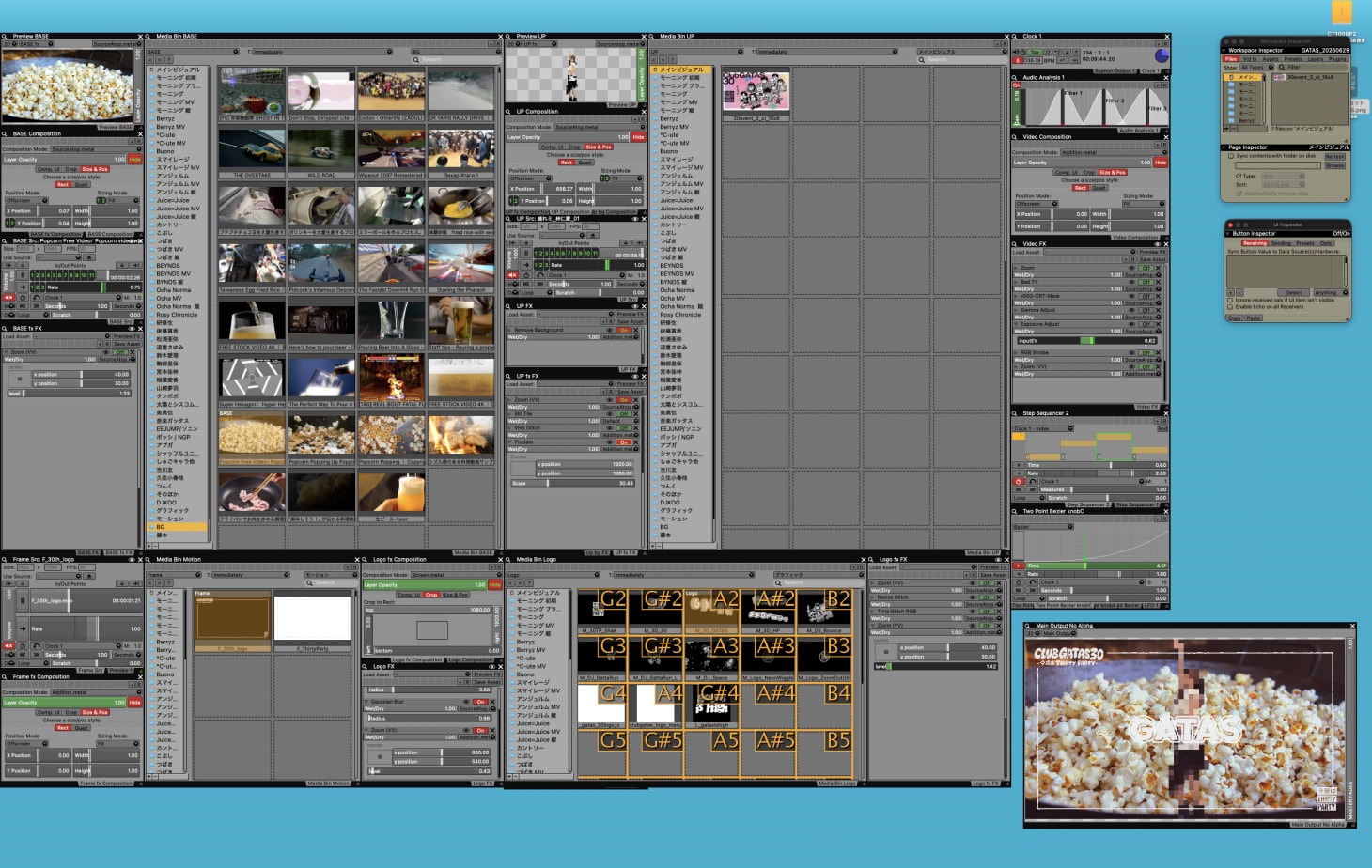The image size is (1372, 868).
Task: Click Browse in the Page Inspector
Action: tap(1335, 165)
